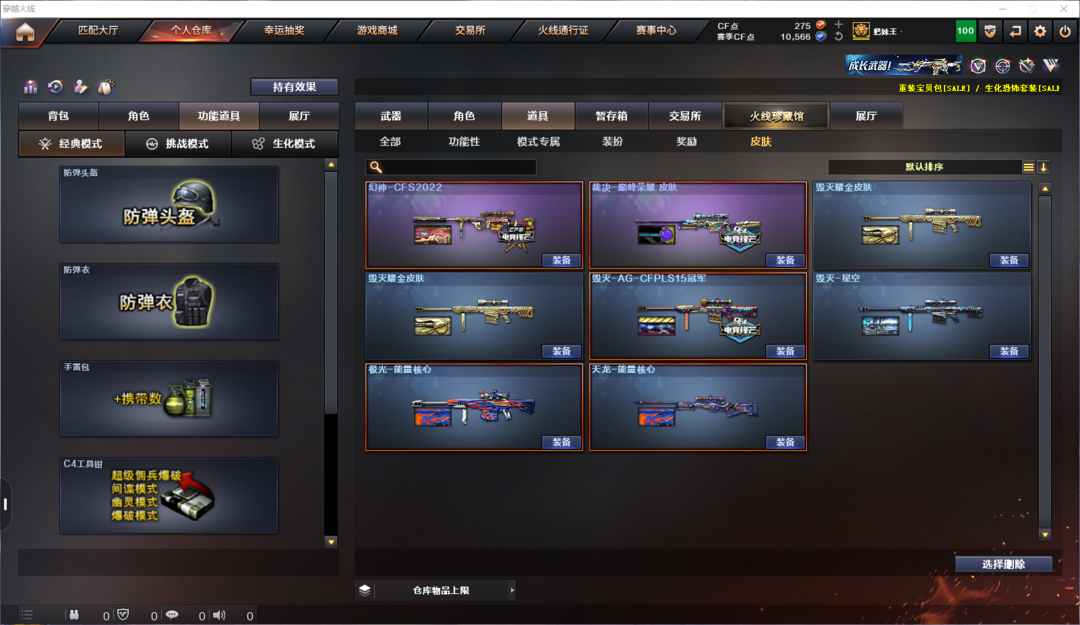The width and height of the screenshot is (1080, 625).
Task: Click the clan shield icon in the status bar
Action: click(x=123, y=615)
